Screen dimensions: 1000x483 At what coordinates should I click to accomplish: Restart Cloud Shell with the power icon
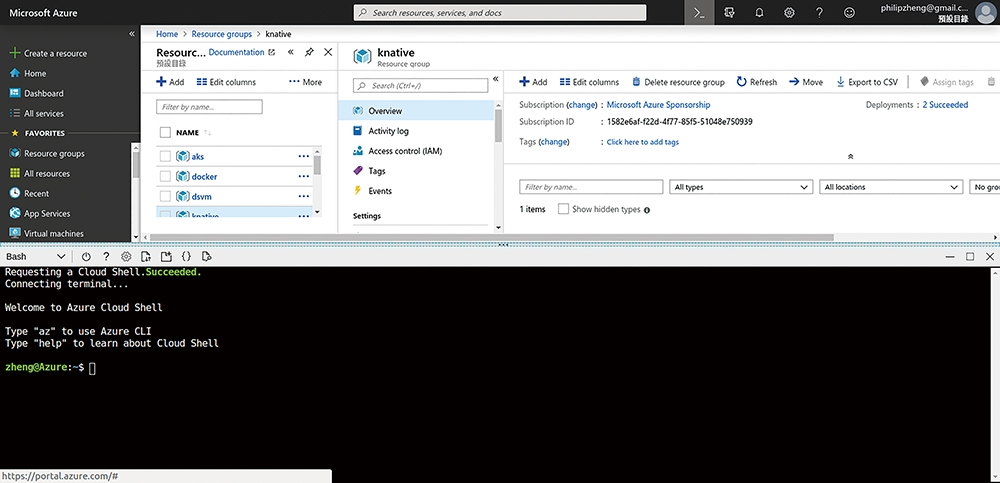86,256
